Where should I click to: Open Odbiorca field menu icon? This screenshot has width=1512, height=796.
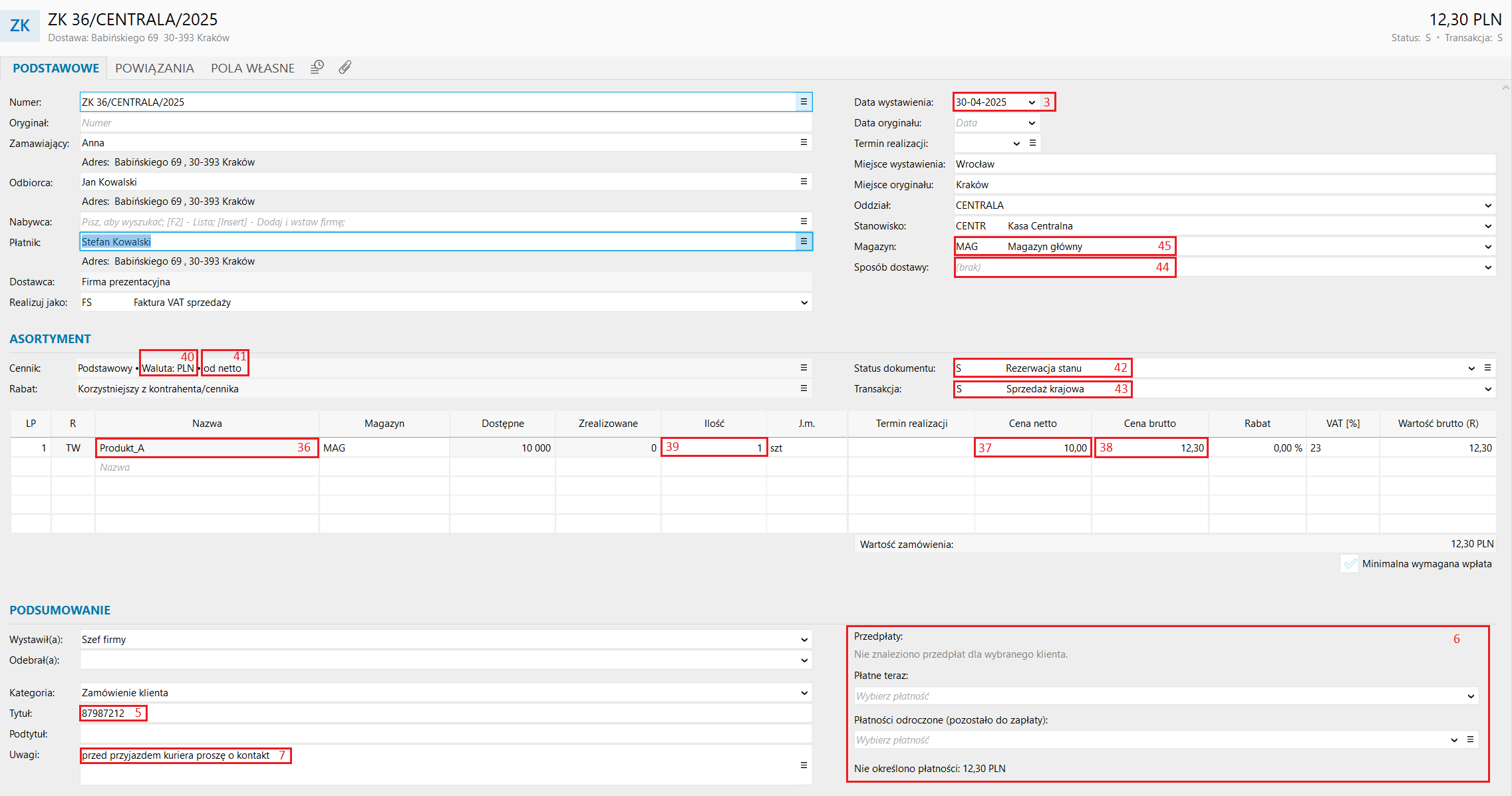pyautogui.click(x=804, y=182)
